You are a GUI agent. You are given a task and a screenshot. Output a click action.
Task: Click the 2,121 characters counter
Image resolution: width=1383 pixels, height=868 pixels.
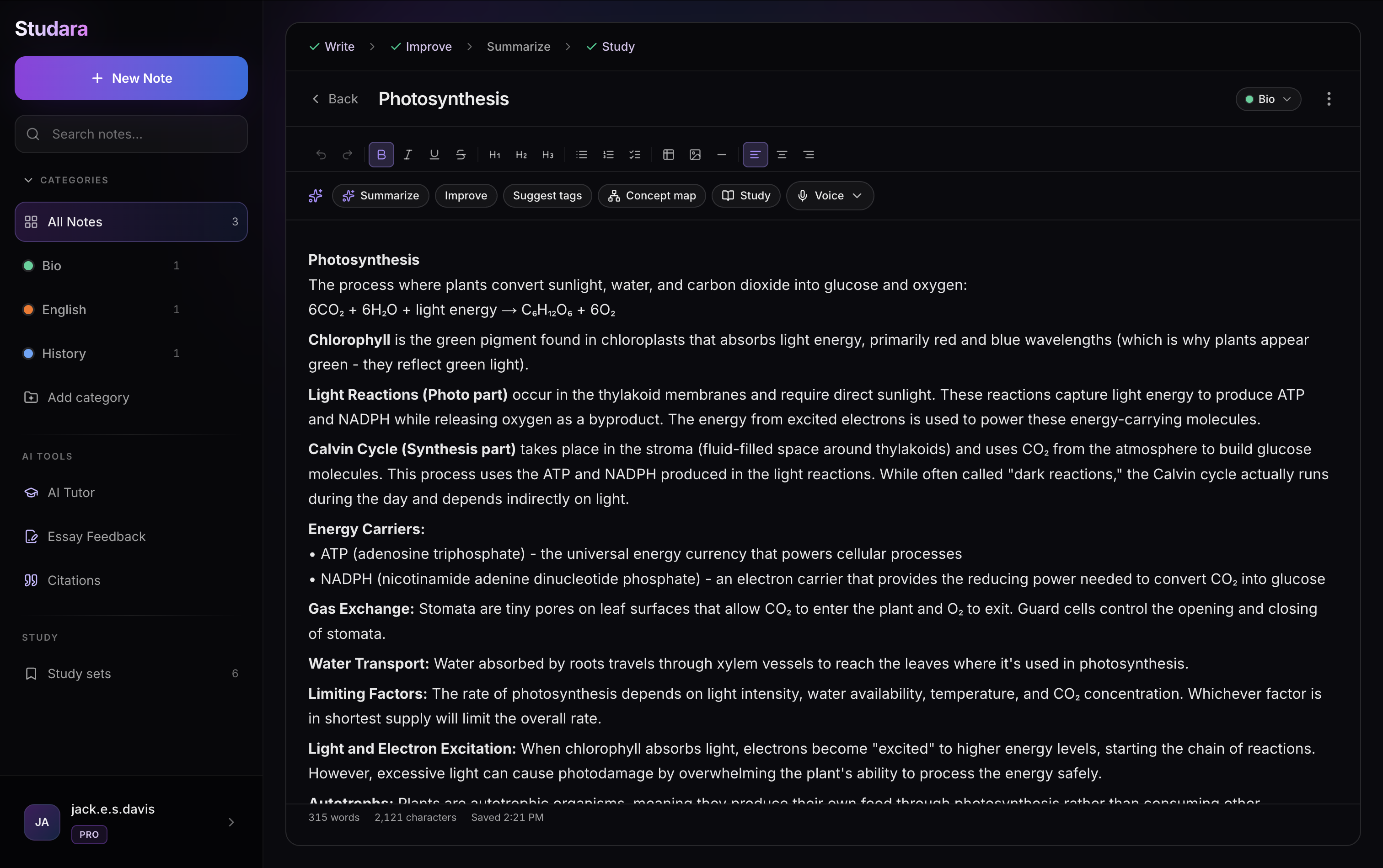pos(415,817)
